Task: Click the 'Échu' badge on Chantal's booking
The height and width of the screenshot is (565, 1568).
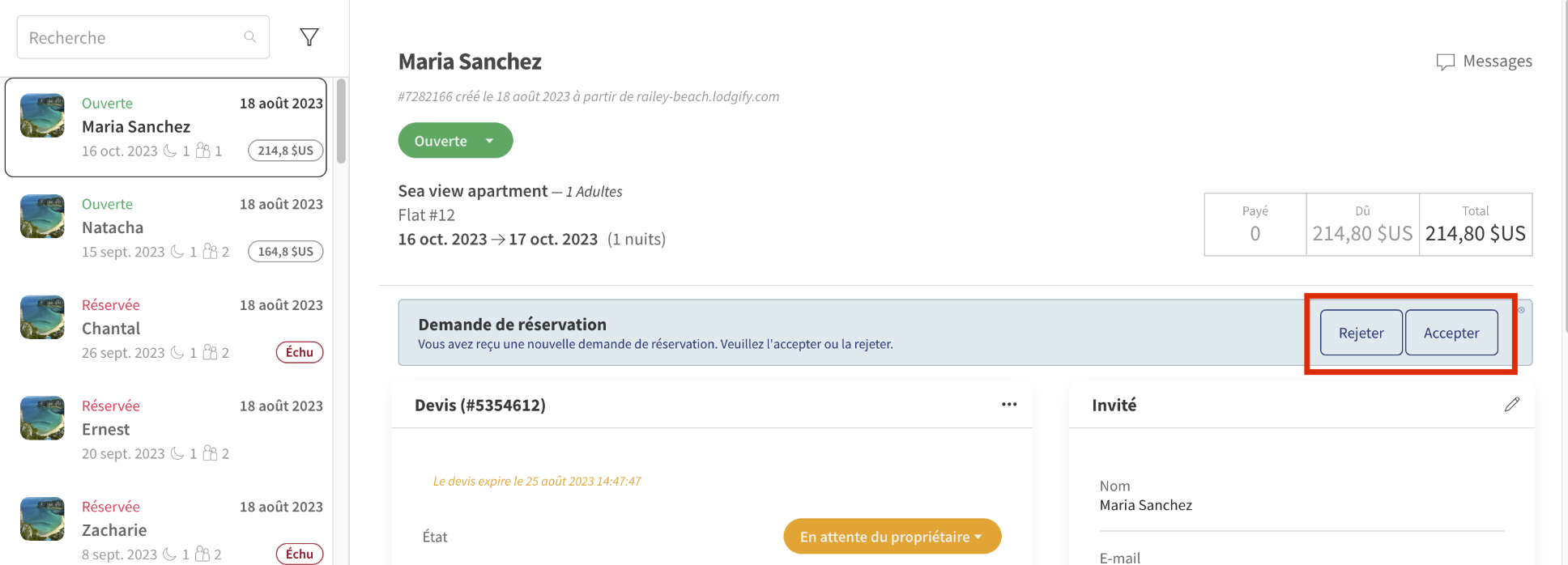Action: pyautogui.click(x=299, y=352)
